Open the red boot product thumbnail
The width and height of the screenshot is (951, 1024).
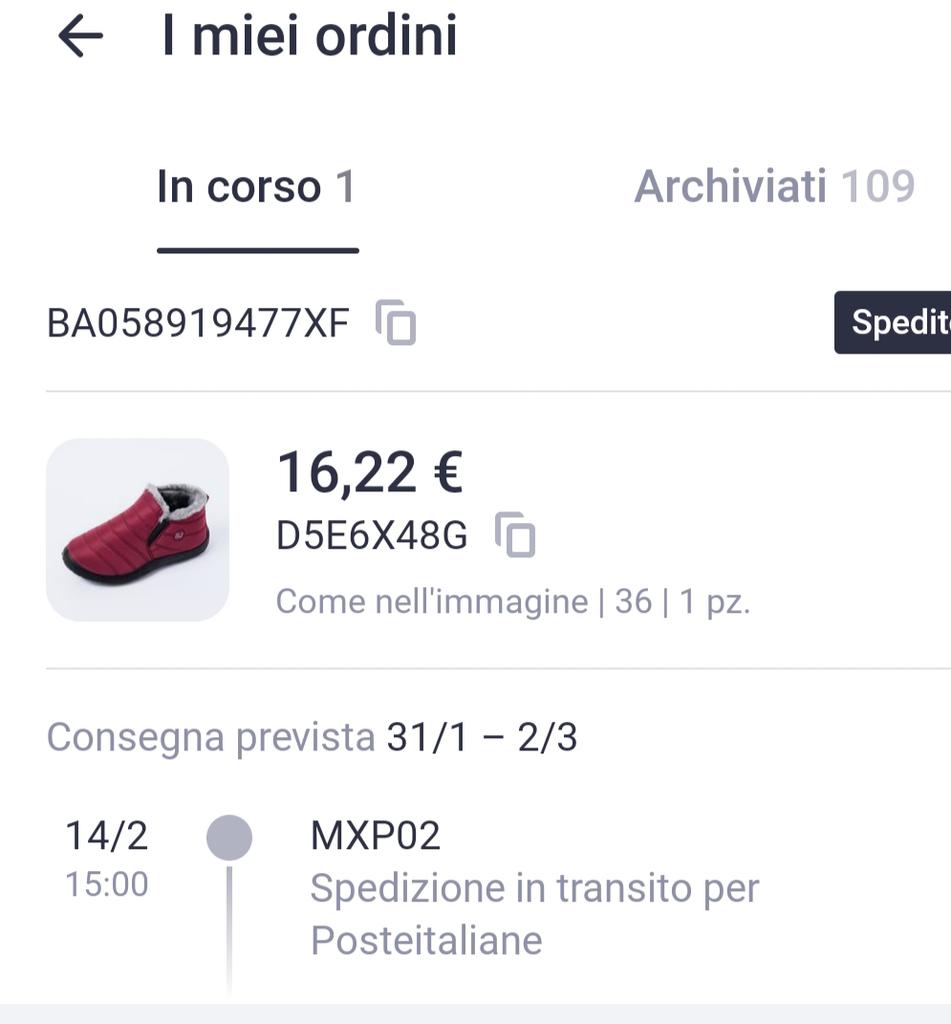(138, 529)
